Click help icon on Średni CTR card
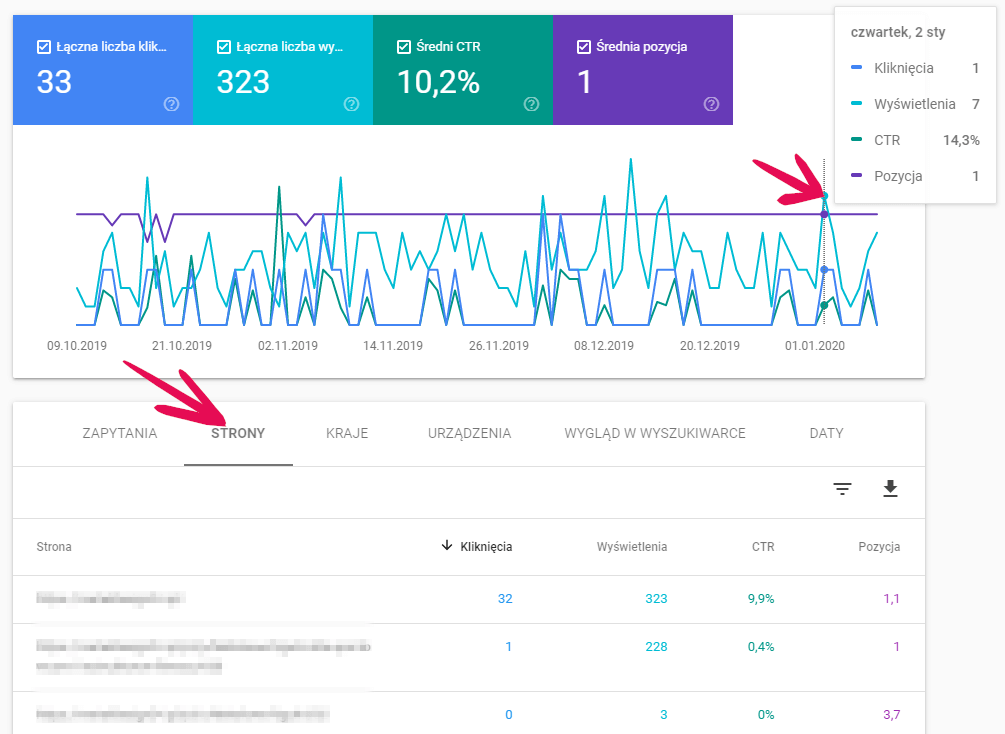This screenshot has height=734, width=1005. tap(531, 104)
